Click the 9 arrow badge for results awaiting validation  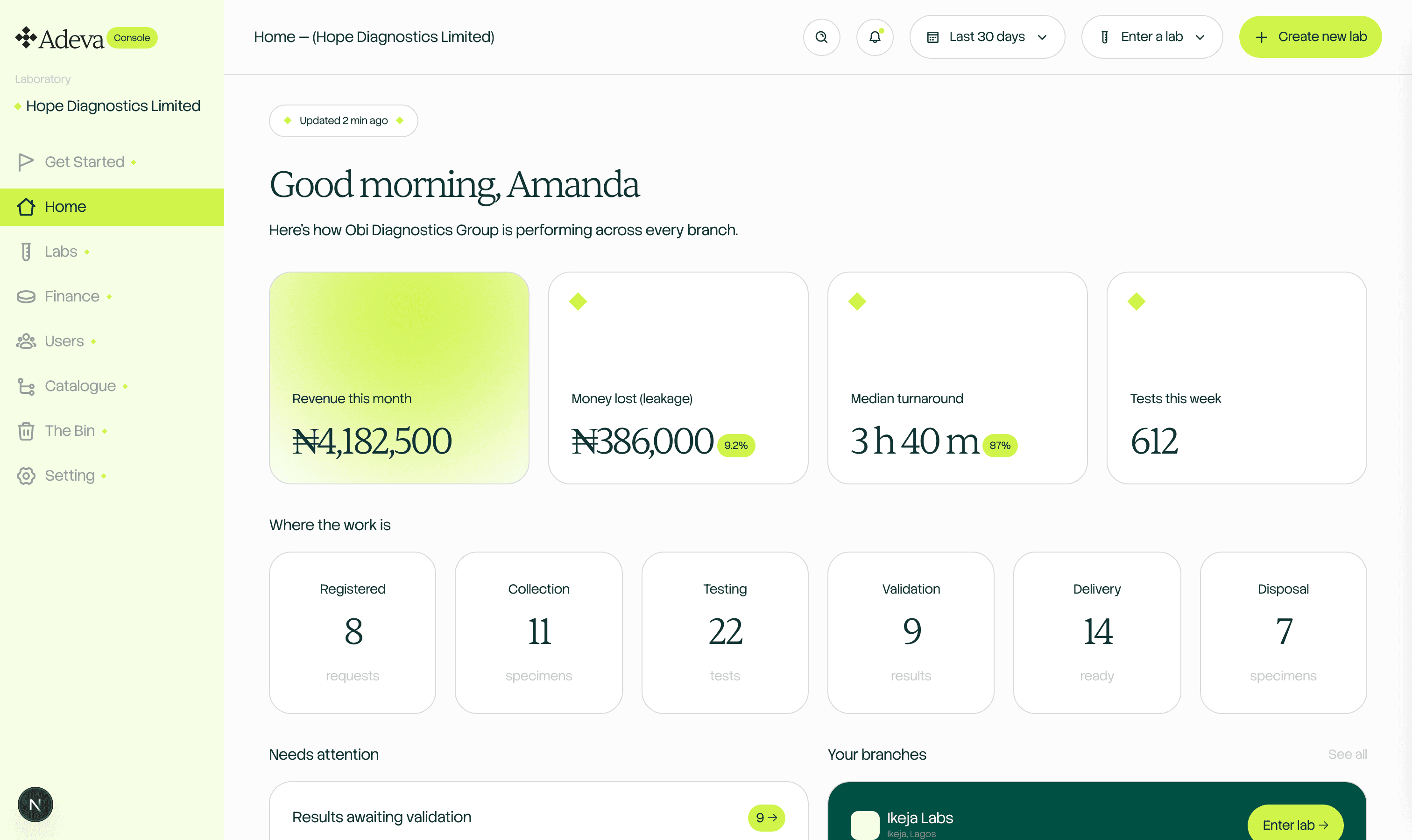tap(766, 817)
